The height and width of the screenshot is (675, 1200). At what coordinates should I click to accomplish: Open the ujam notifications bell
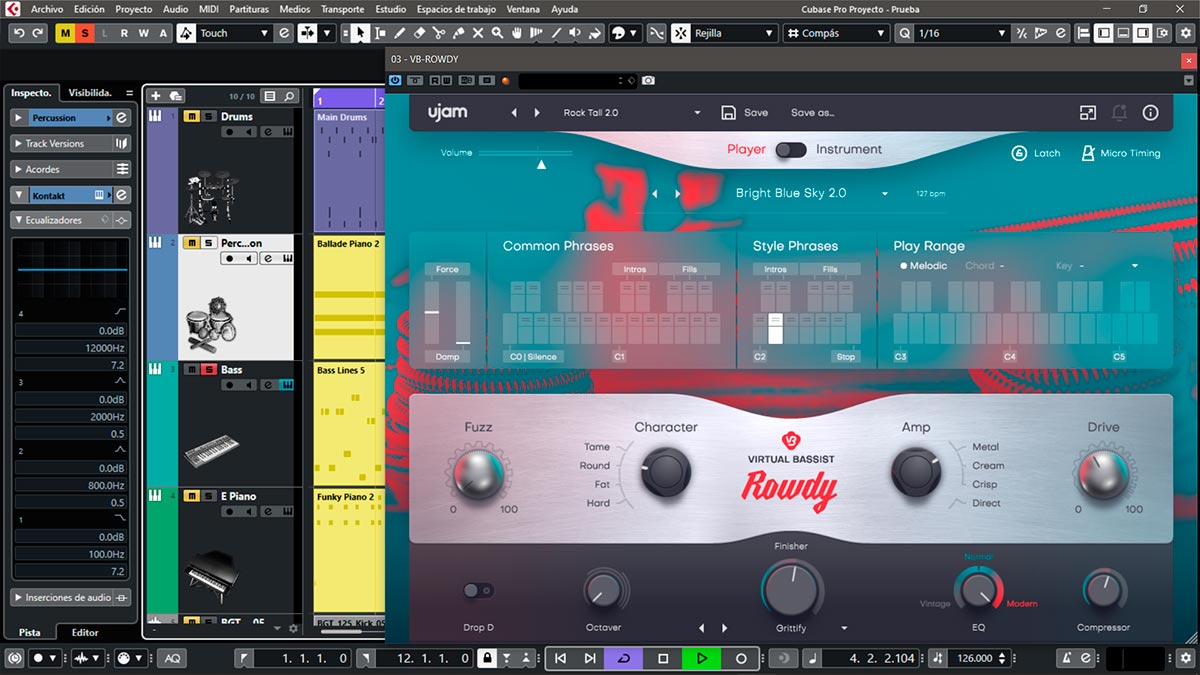1119,113
